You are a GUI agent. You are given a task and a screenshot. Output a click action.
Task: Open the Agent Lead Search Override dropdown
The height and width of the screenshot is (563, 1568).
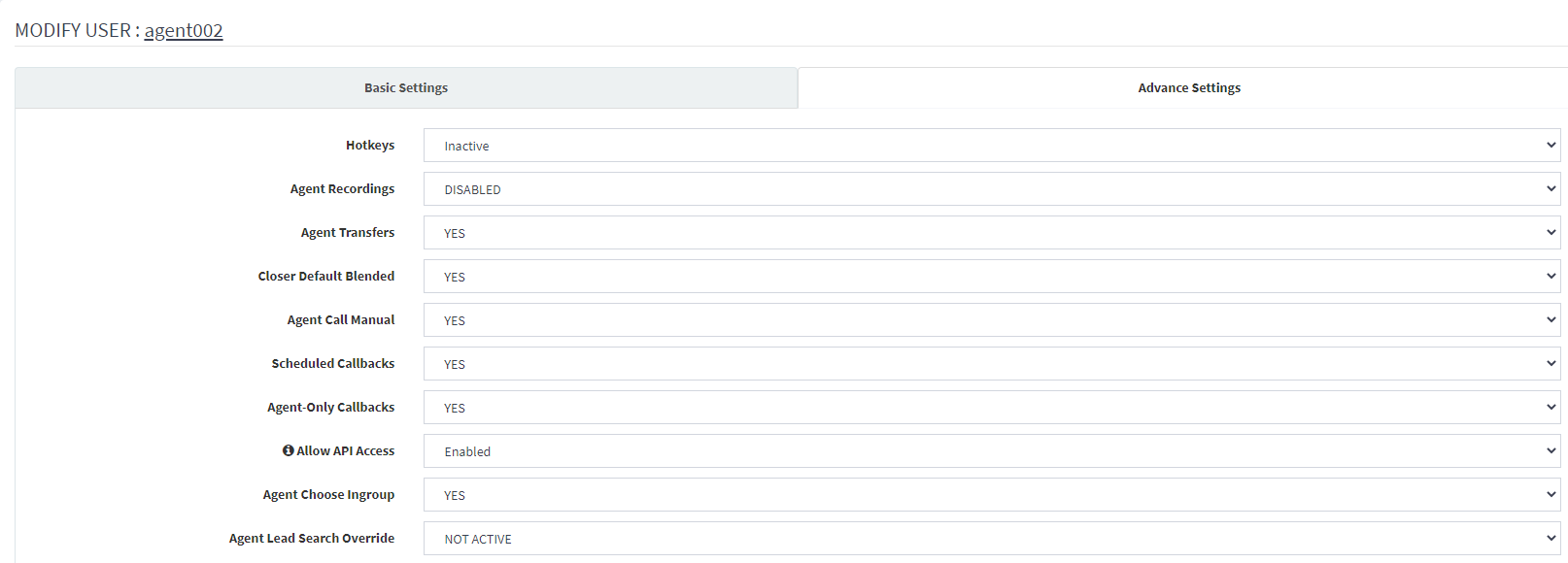(x=992, y=539)
